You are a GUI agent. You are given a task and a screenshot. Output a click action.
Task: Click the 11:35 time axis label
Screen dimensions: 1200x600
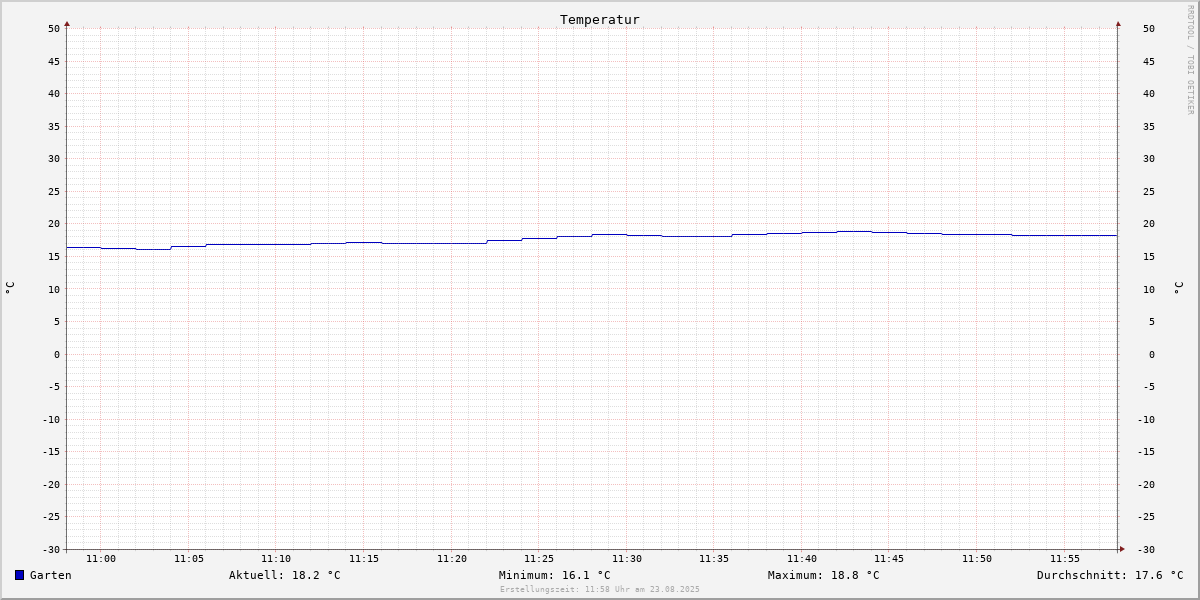pos(714,559)
